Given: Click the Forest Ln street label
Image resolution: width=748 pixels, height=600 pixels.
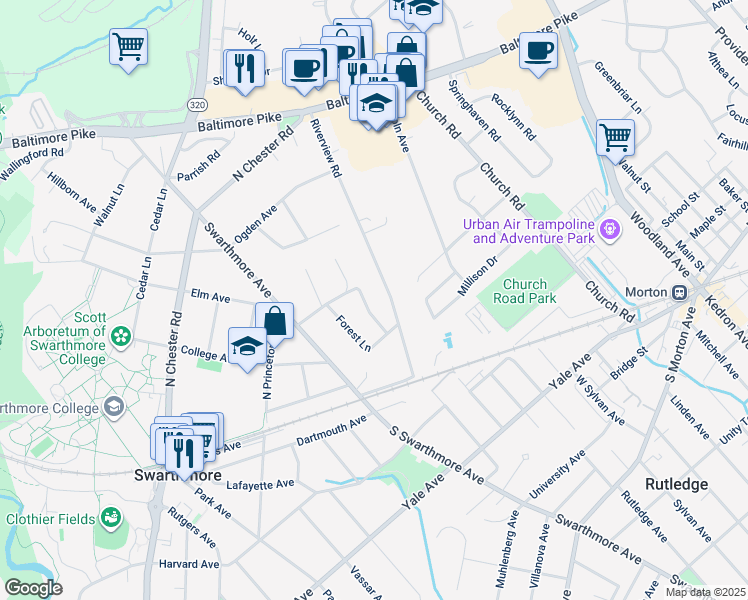Looking at the screenshot, I should [353, 333].
